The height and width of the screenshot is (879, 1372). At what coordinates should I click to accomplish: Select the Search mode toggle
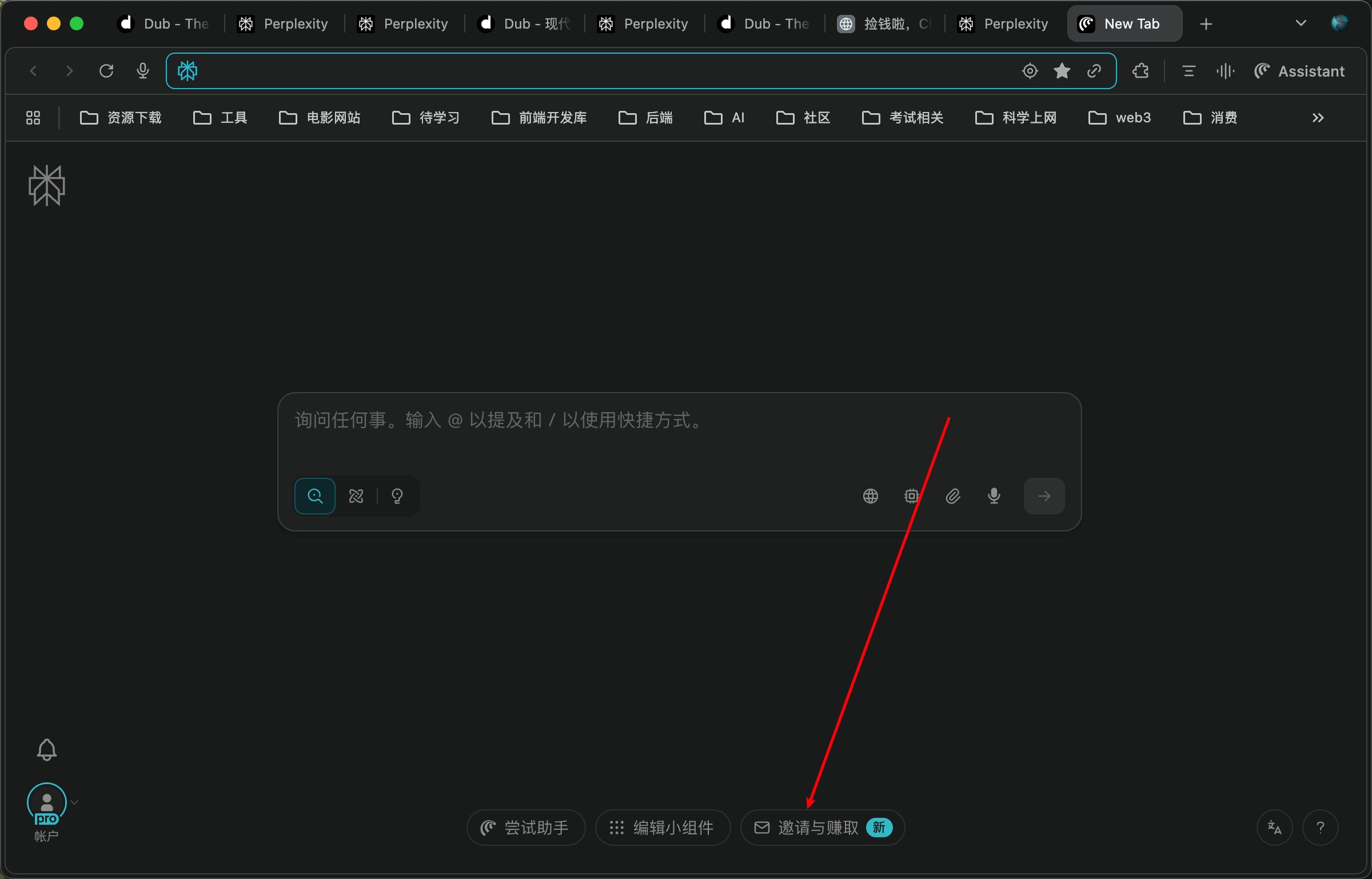(x=315, y=496)
